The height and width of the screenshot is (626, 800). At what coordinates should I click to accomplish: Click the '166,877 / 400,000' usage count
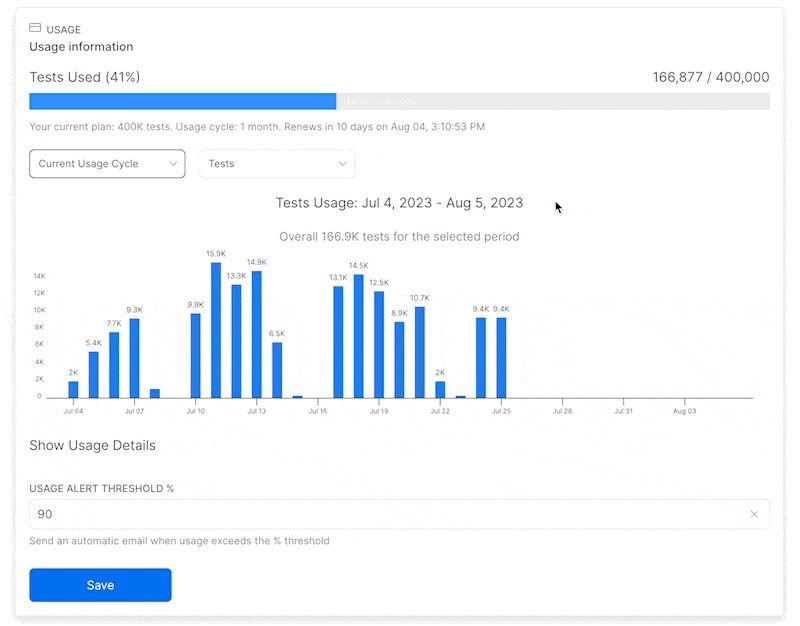click(711, 77)
